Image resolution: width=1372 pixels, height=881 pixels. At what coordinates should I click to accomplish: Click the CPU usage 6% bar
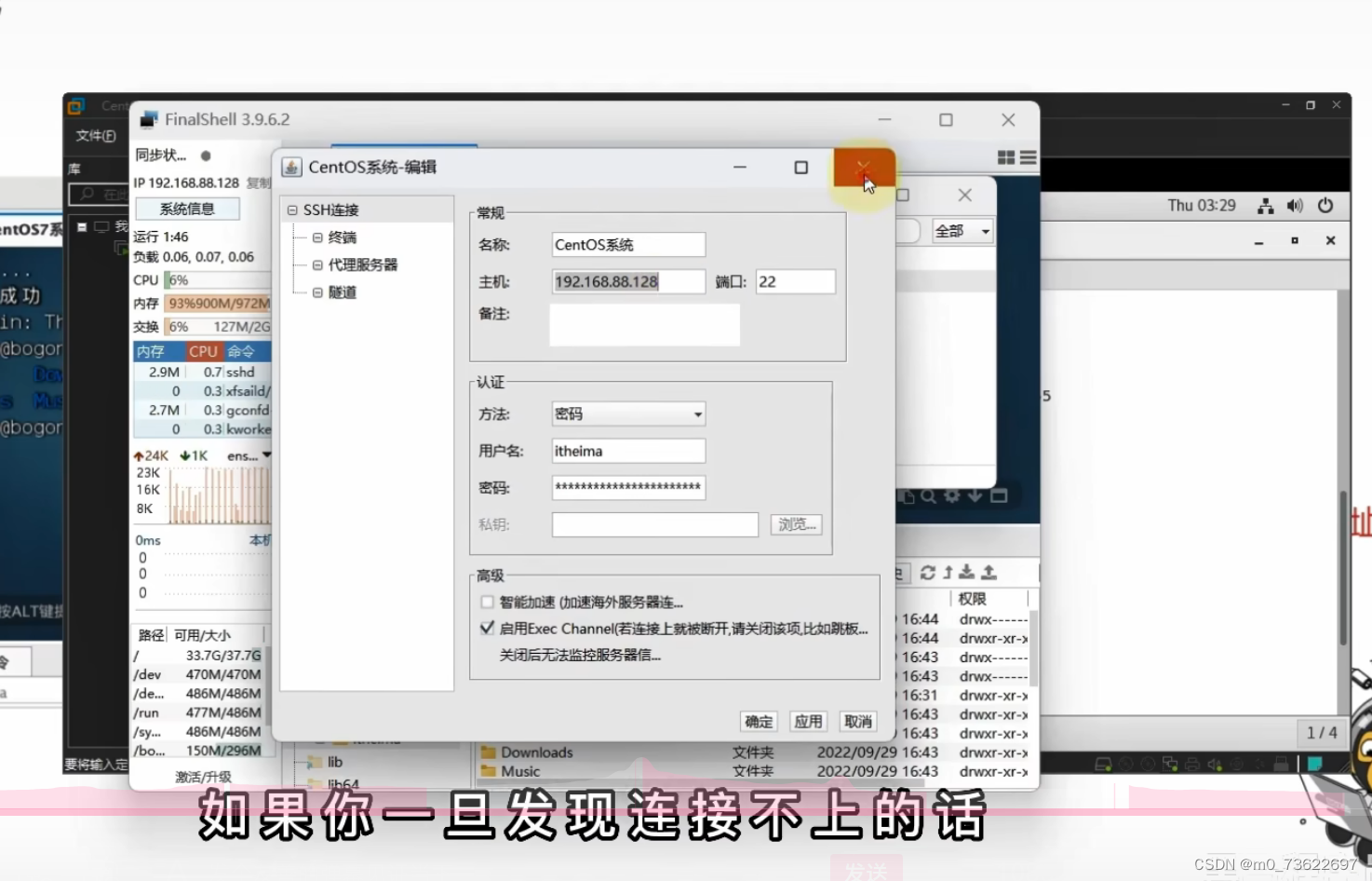pyautogui.click(x=218, y=280)
